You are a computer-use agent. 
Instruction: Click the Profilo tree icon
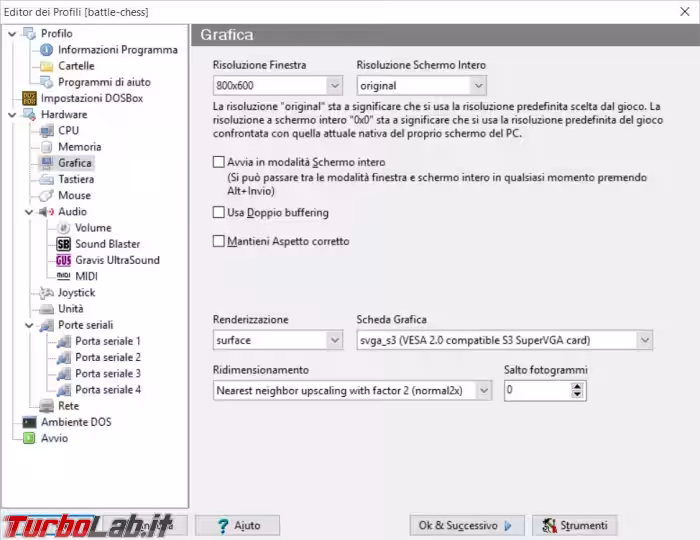[29, 33]
